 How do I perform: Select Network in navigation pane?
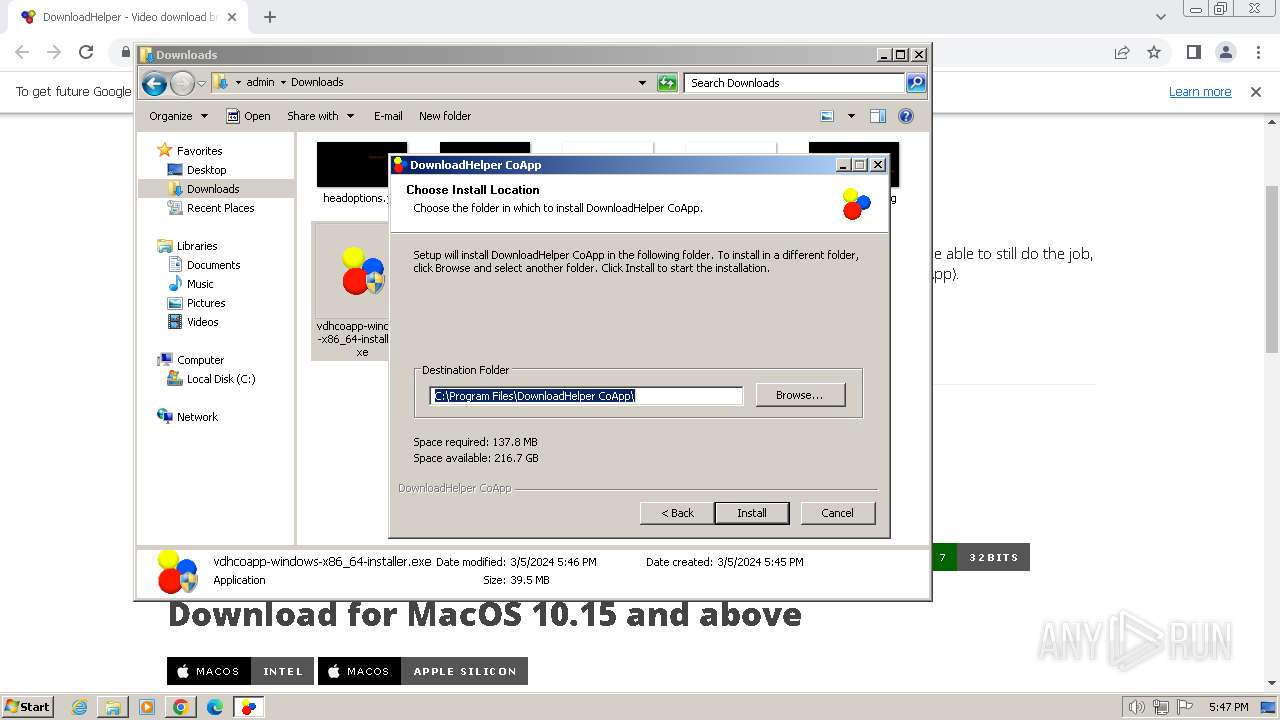197,417
